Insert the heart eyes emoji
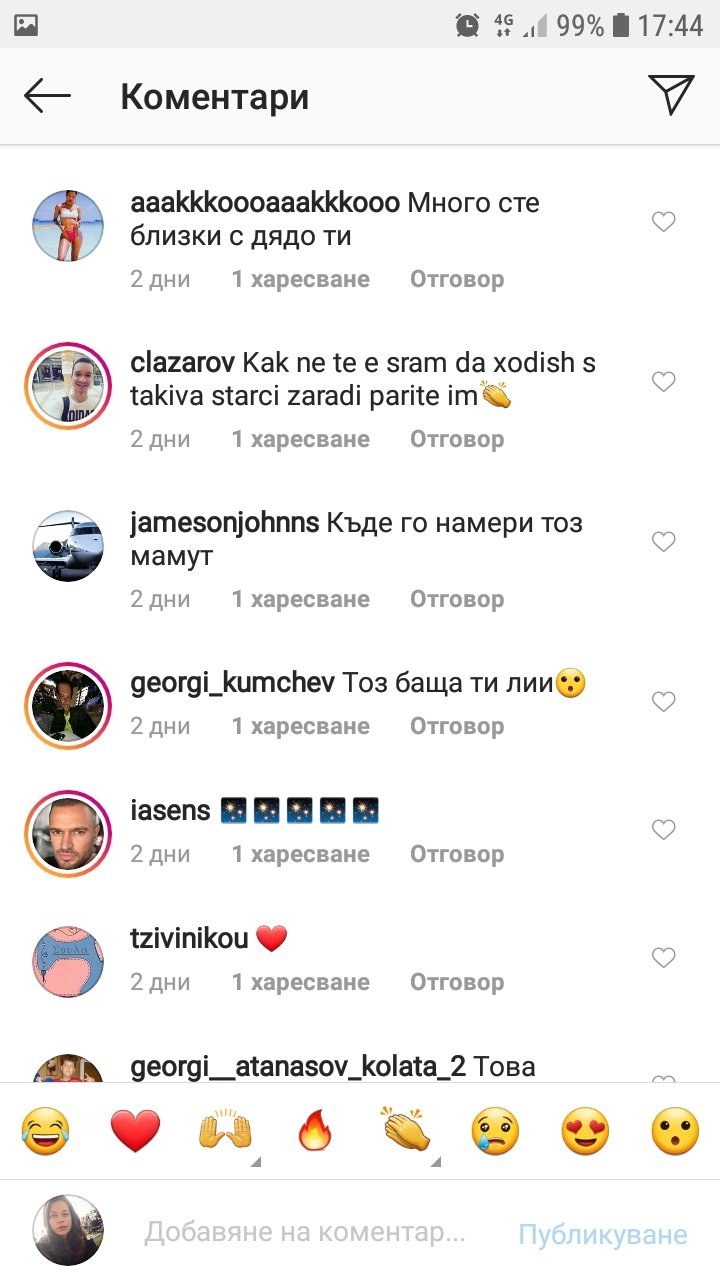Image resolution: width=720 pixels, height=1280 pixels. pos(585,1133)
